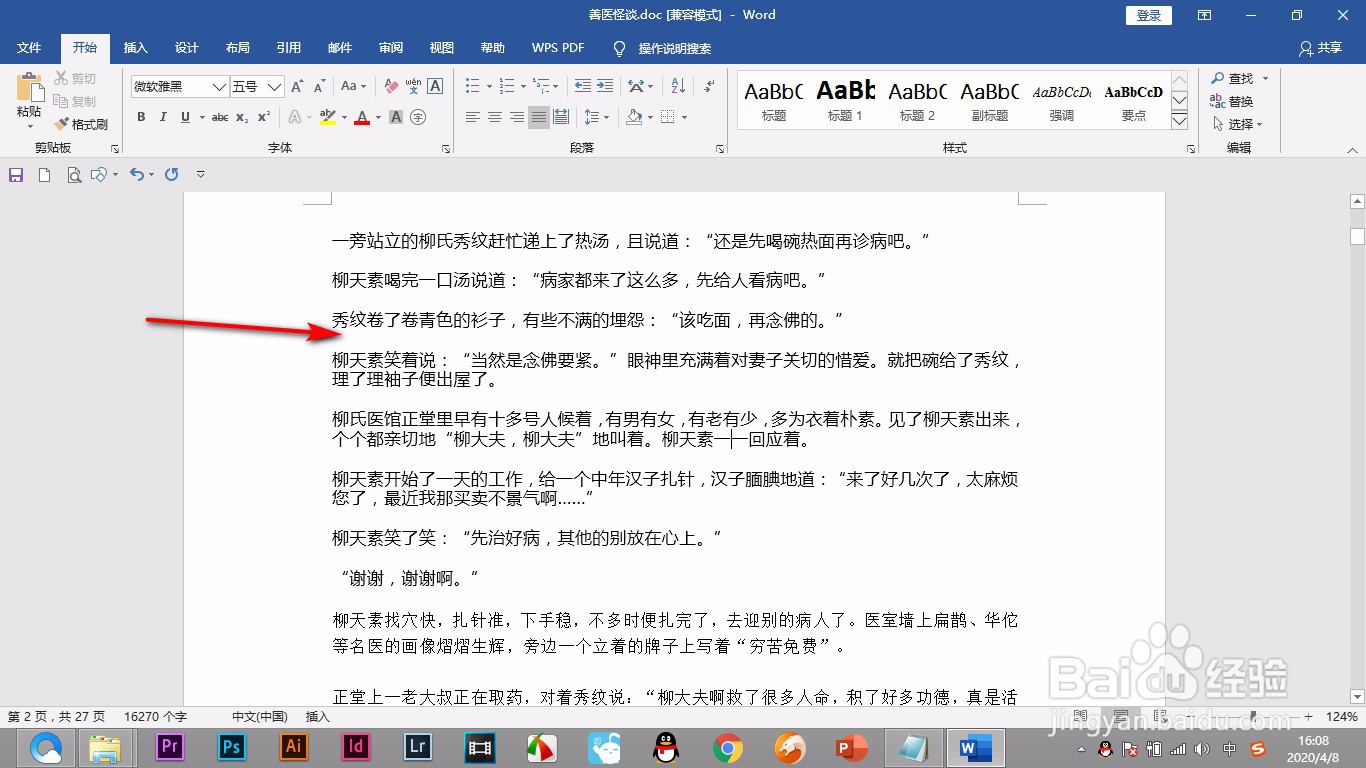Toggle Bold formatting

pos(141,117)
